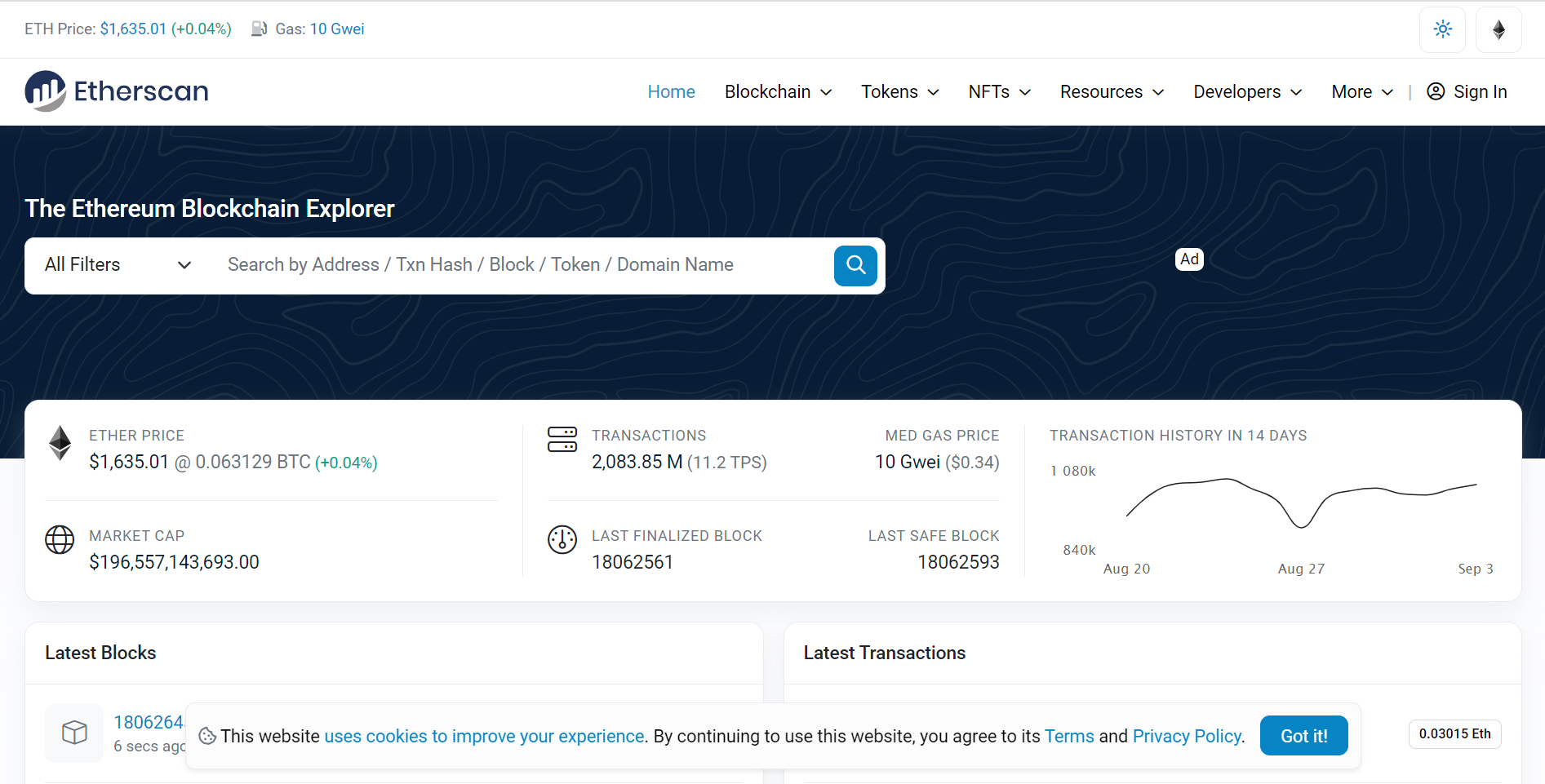Focus the address/txn hash search field
The width and height of the screenshot is (1545, 784).
click(x=522, y=265)
